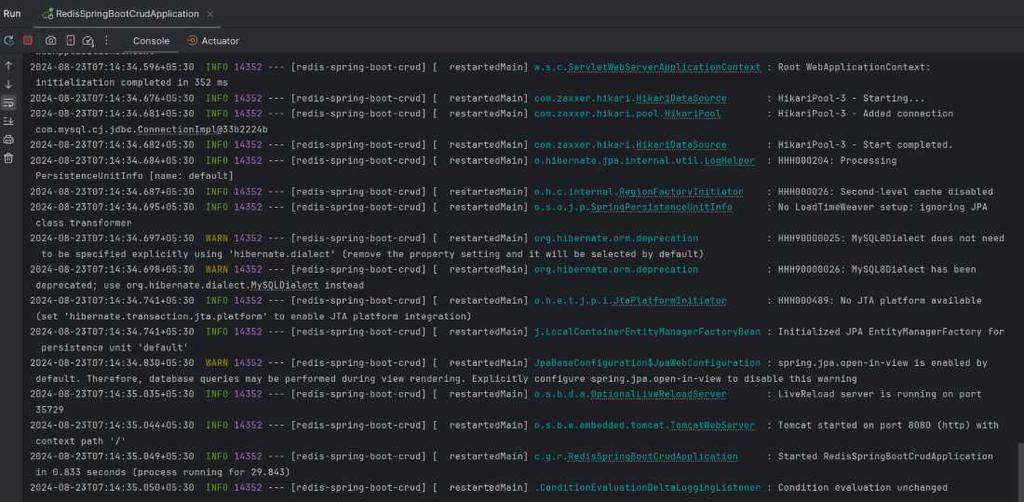Toggle scroll to end of console
This screenshot has width=1024, height=502.
click(x=8, y=121)
